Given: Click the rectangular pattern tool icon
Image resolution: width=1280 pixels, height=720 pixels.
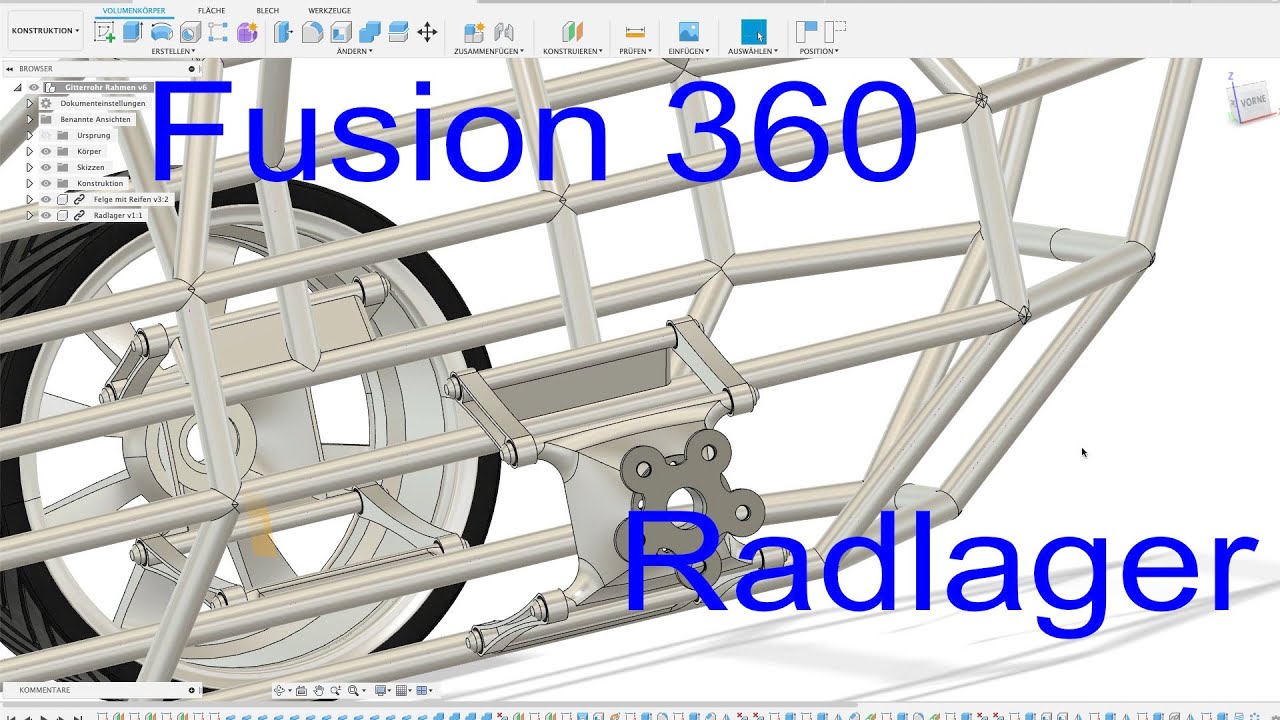Looking at the screenshot, I should pyautogui.click(x=218, y=32).
